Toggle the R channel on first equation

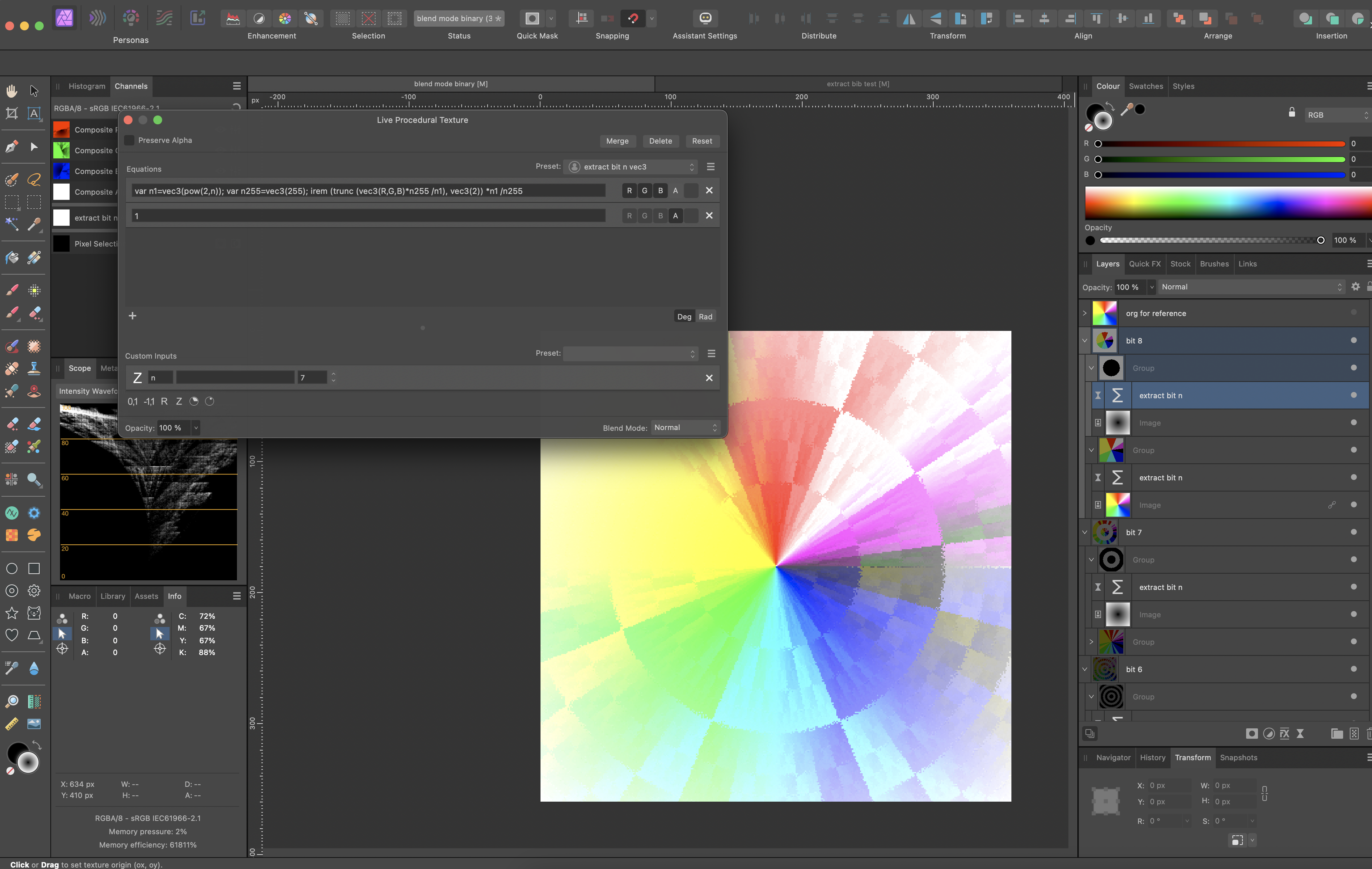(629, 191)
